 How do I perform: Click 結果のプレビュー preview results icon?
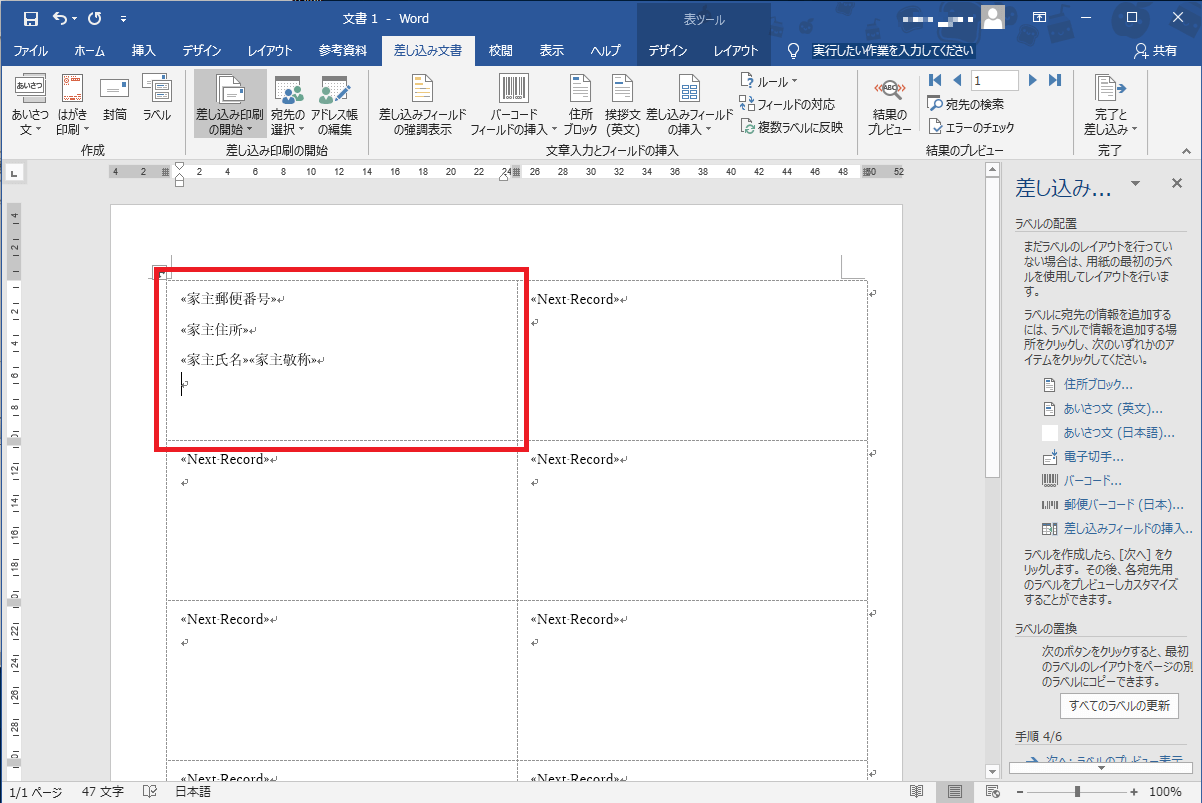pos(889,106)
